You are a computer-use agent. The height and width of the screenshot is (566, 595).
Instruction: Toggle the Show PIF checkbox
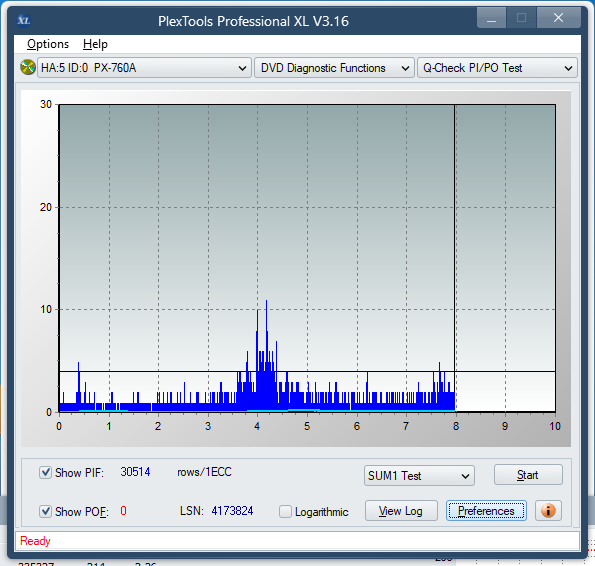pos(46,473)
